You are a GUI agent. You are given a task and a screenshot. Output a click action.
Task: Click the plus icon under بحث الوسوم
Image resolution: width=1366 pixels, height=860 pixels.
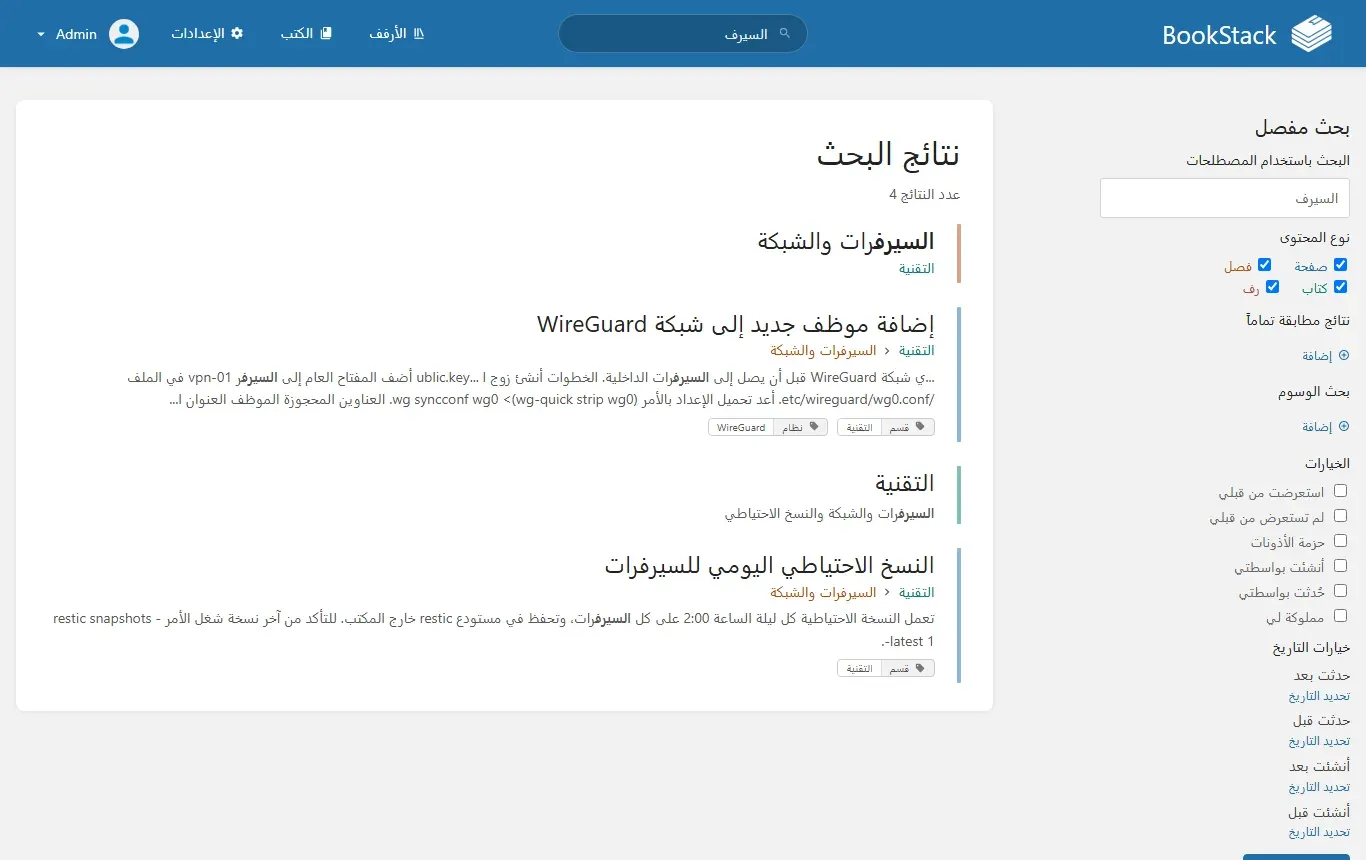(x=1344, y=426)
